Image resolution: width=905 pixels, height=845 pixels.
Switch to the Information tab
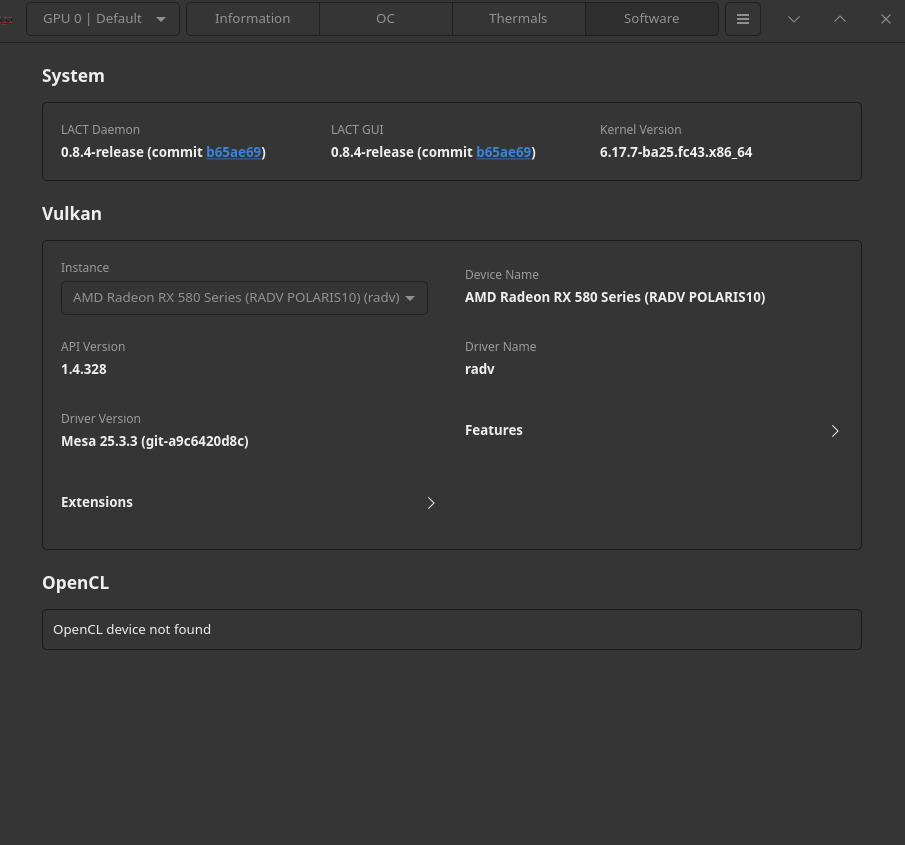point(252,19)
